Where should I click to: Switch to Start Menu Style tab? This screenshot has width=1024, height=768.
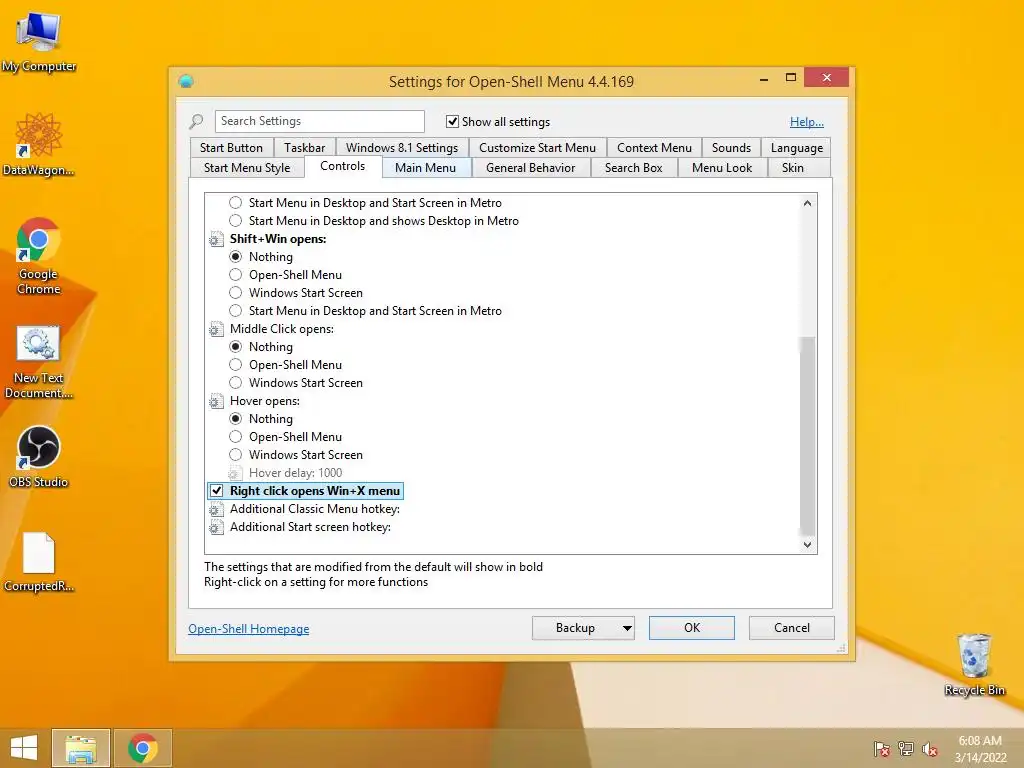point(247,168)
